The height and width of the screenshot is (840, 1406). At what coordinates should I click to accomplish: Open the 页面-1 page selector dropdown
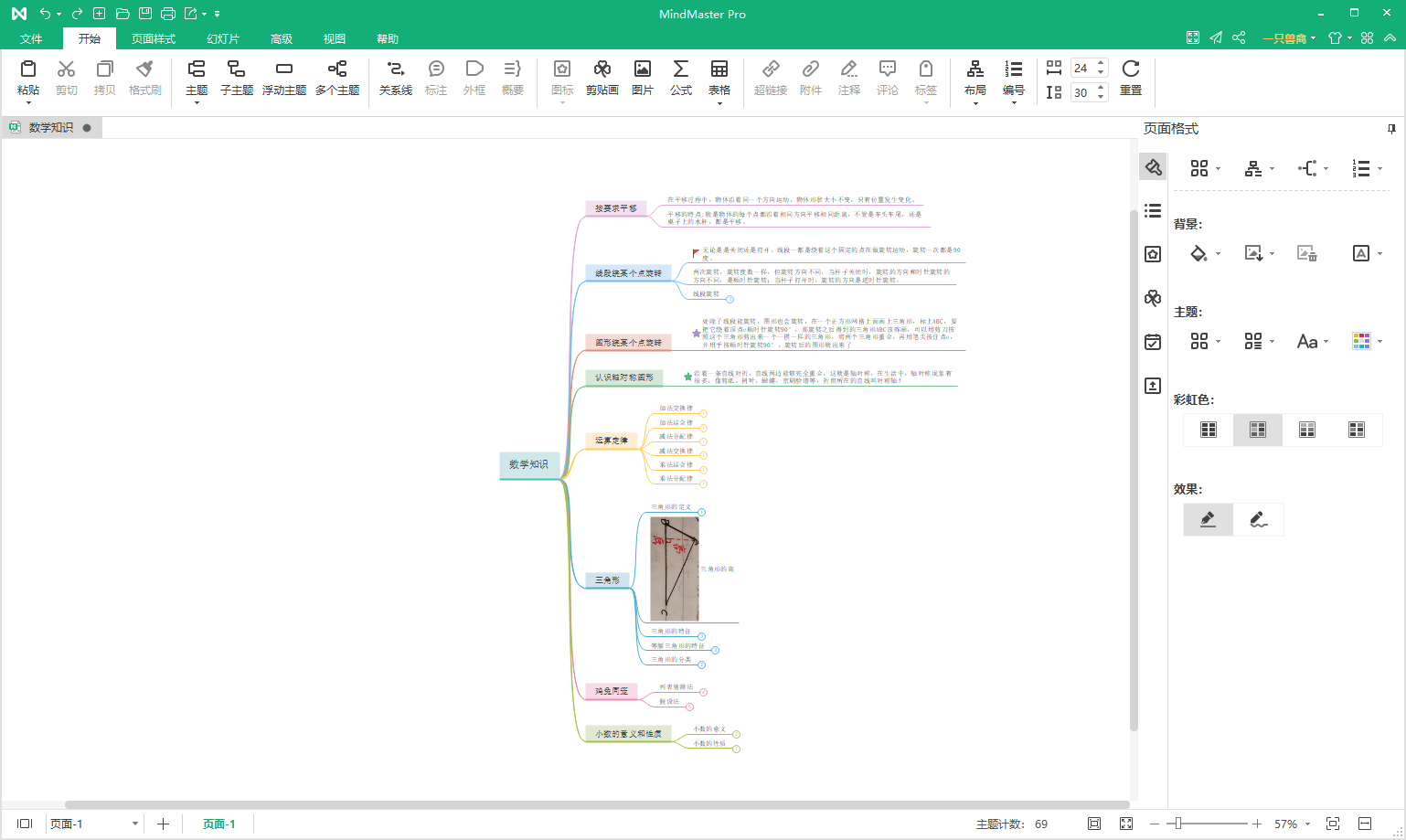[x=134, y=824]
